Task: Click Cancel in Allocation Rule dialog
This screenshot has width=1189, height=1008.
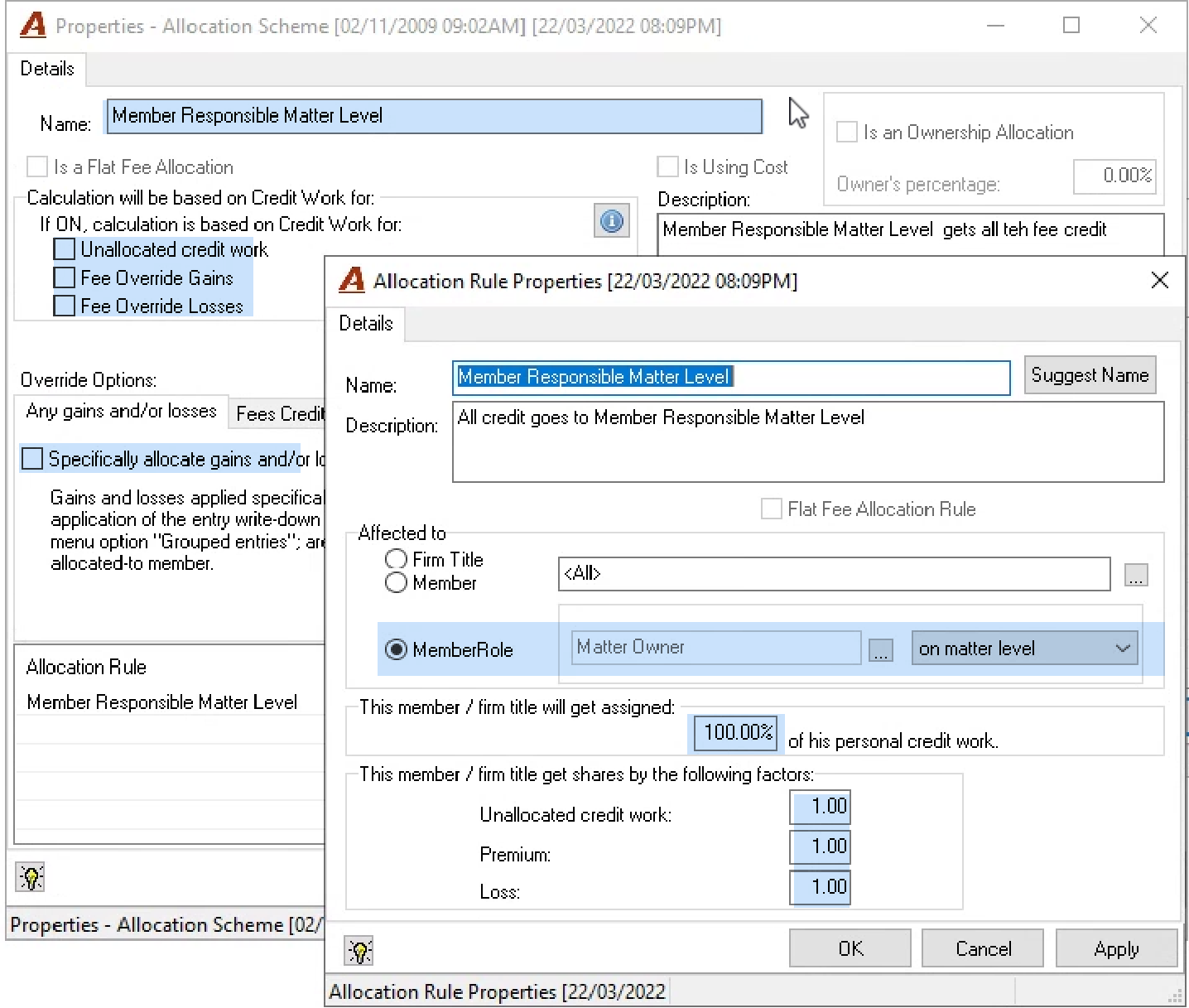Action: 984,948
